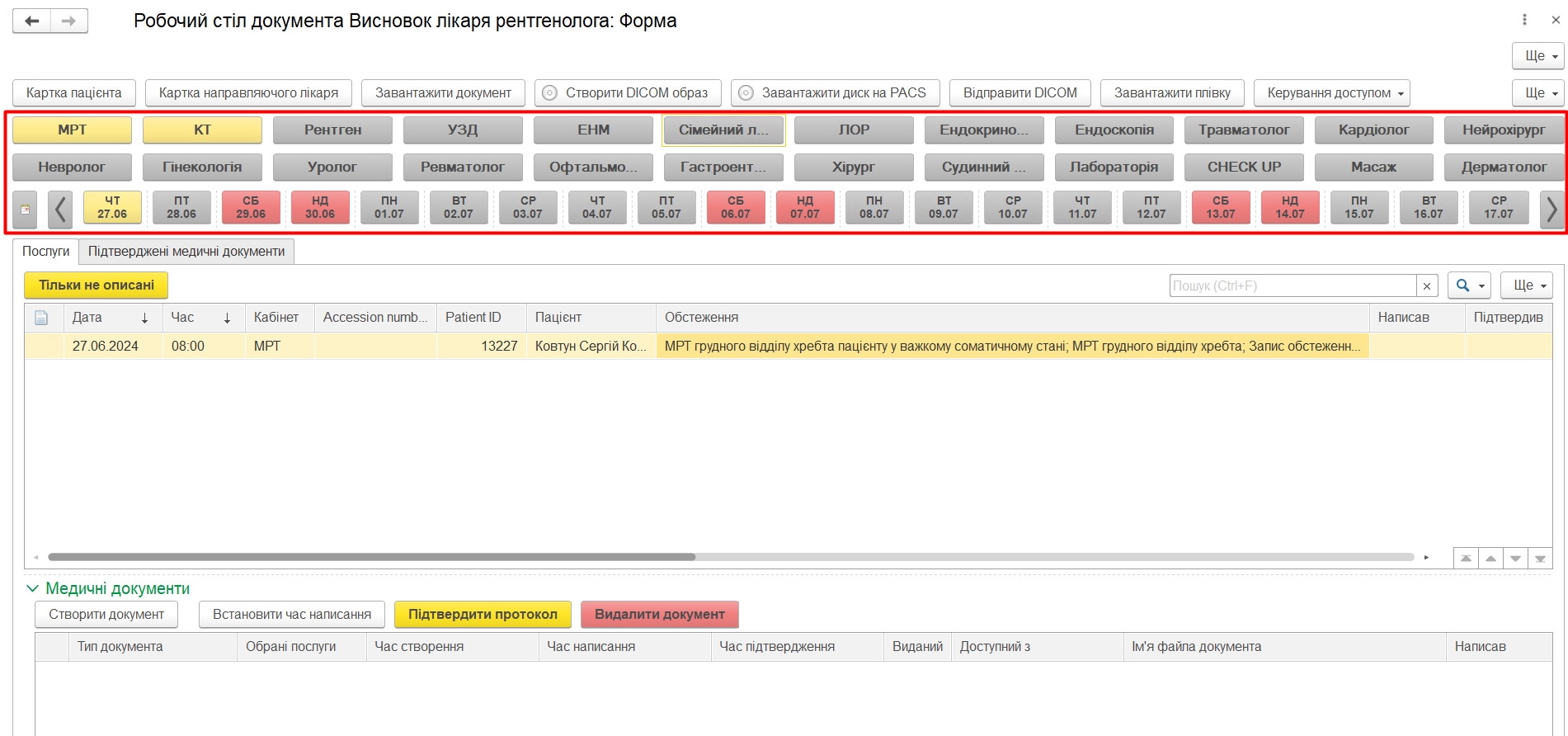Open the three-dot window menu
This screenshot has height=736, width=1568.
click(x=1524, y=20)
